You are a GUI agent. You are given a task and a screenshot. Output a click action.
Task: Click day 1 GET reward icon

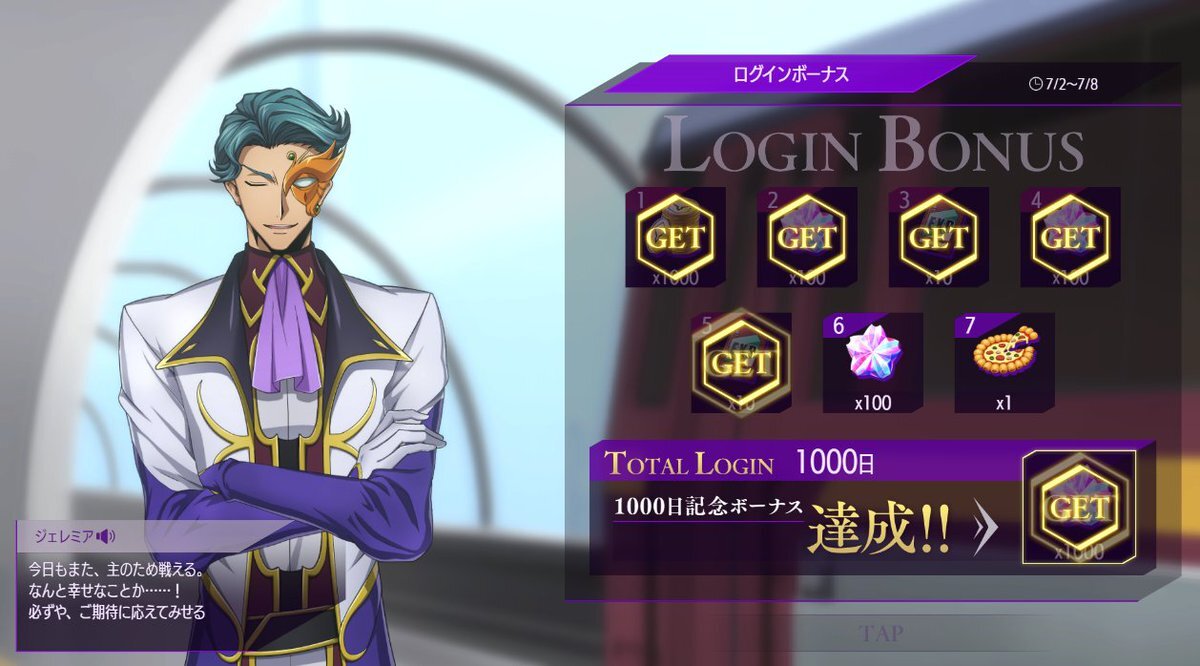[x=675, y=237]
